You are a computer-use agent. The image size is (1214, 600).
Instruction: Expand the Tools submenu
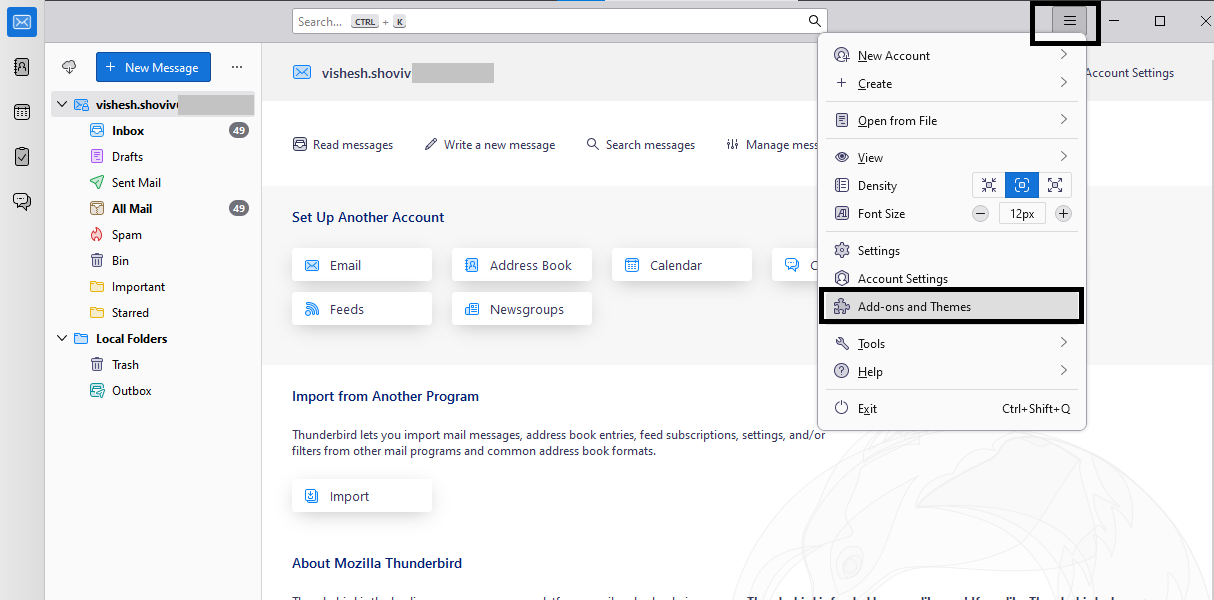click(x=952, y=343)
